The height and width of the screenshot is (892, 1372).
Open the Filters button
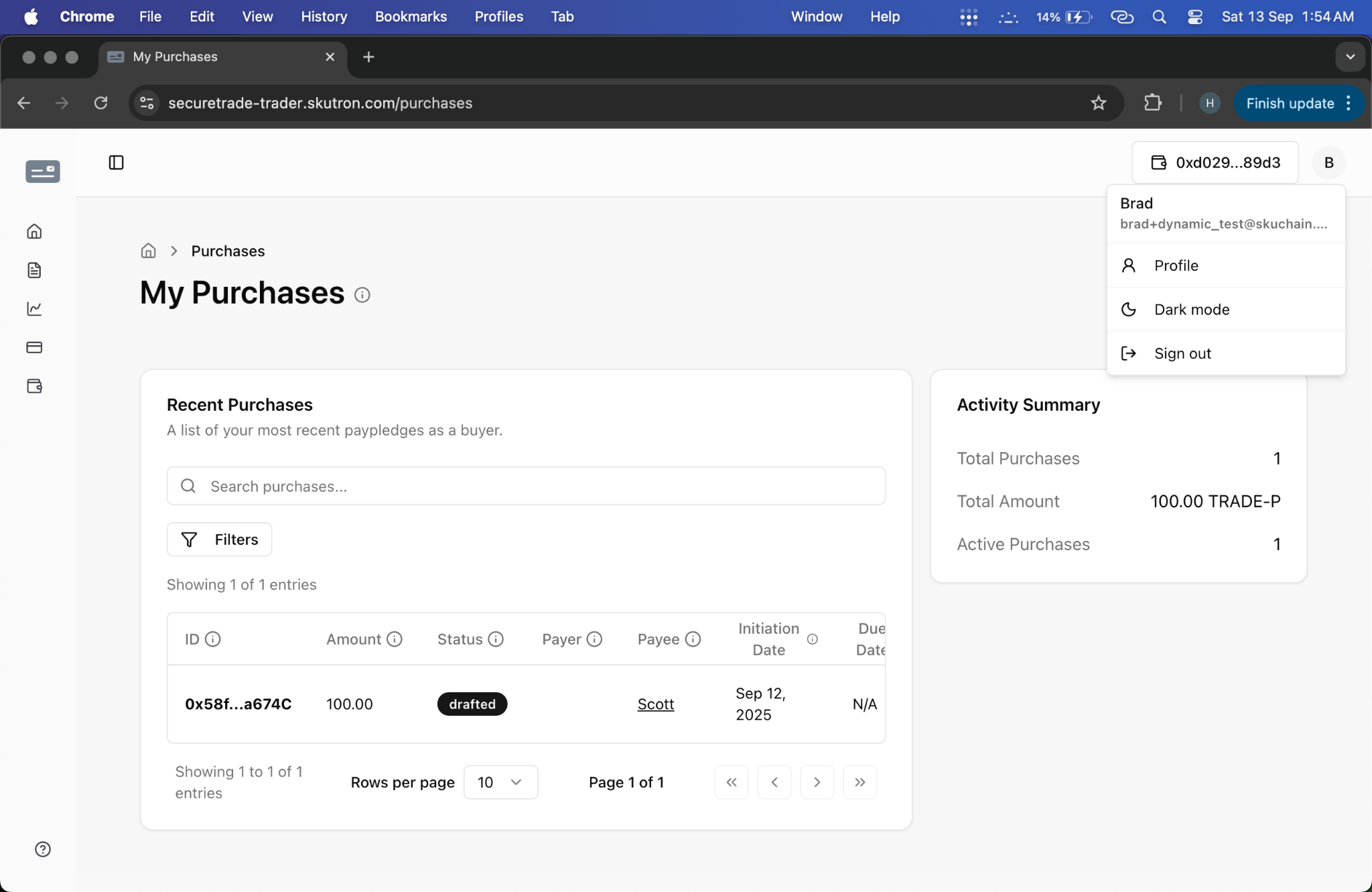[x=219, y=539]
